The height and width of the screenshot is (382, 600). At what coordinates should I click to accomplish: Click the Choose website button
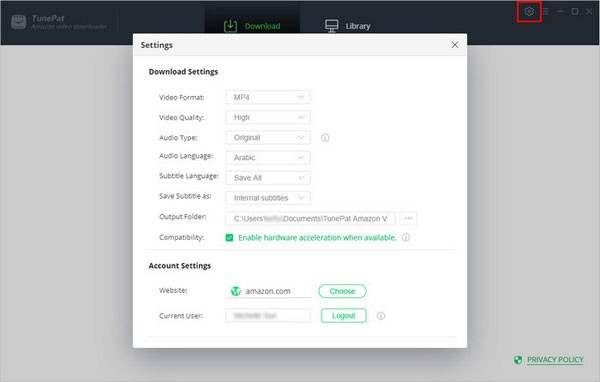point(342,291)
